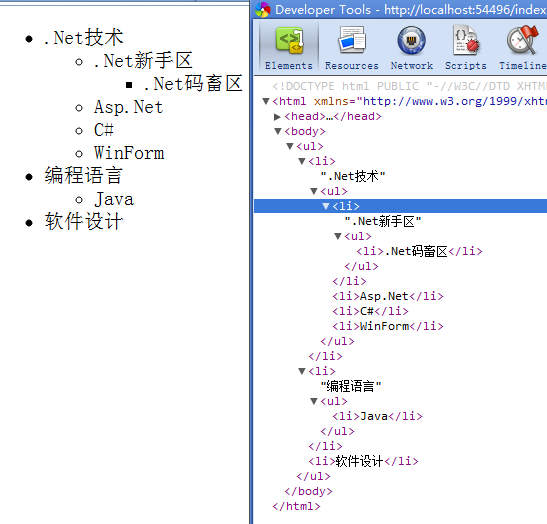The width and height of the screenshot is (547, 524).
Task: Select the "编程语言" text node
Action: [351, 386]
